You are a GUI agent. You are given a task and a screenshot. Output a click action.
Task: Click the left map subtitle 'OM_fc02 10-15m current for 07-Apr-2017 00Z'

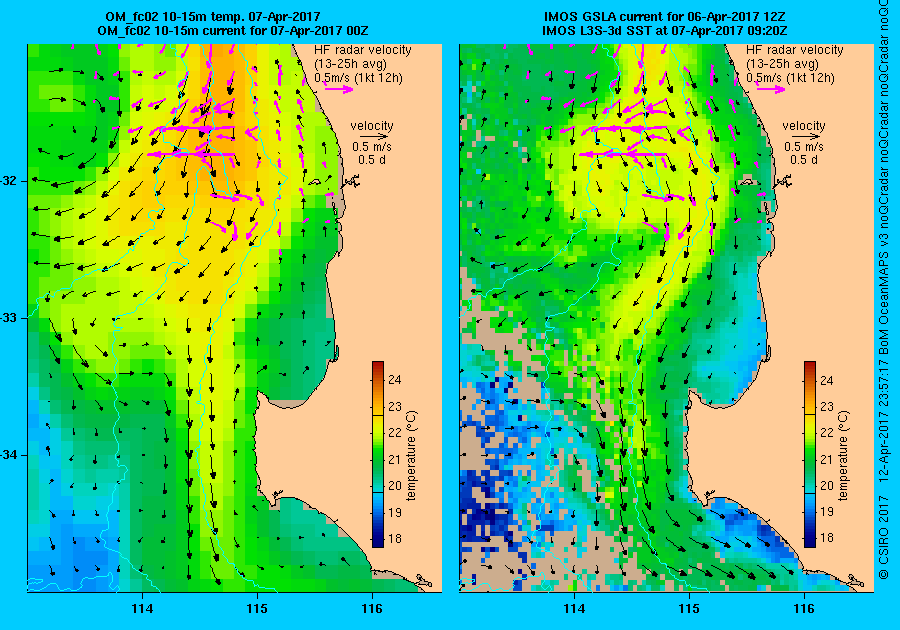pos(233,30)
